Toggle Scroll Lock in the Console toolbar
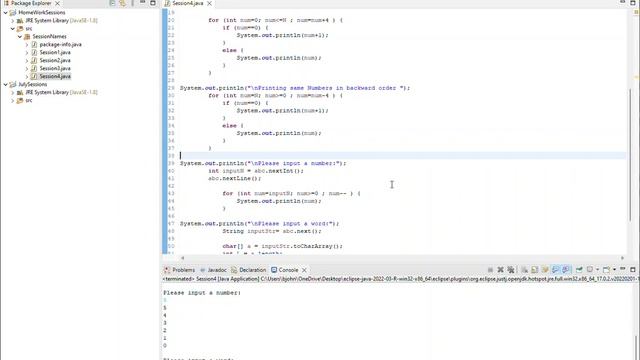 click(535, 270)
